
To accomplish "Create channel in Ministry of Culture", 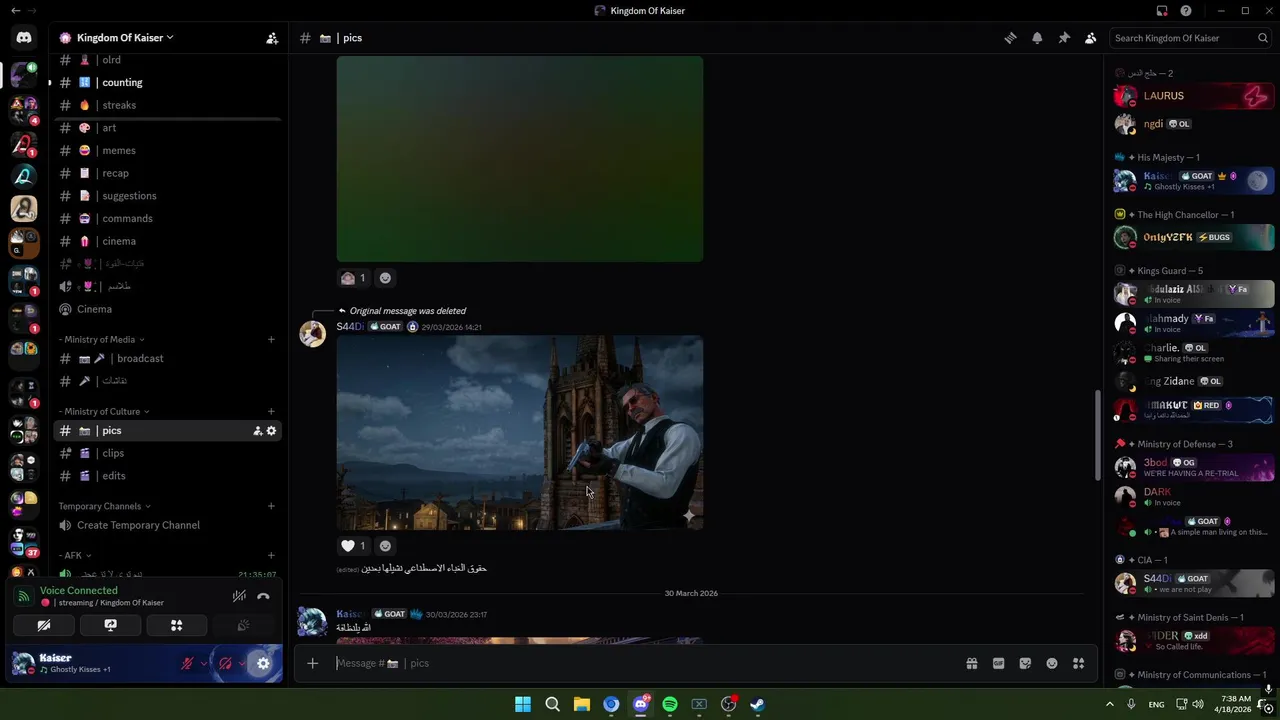I will click(271, 412).
